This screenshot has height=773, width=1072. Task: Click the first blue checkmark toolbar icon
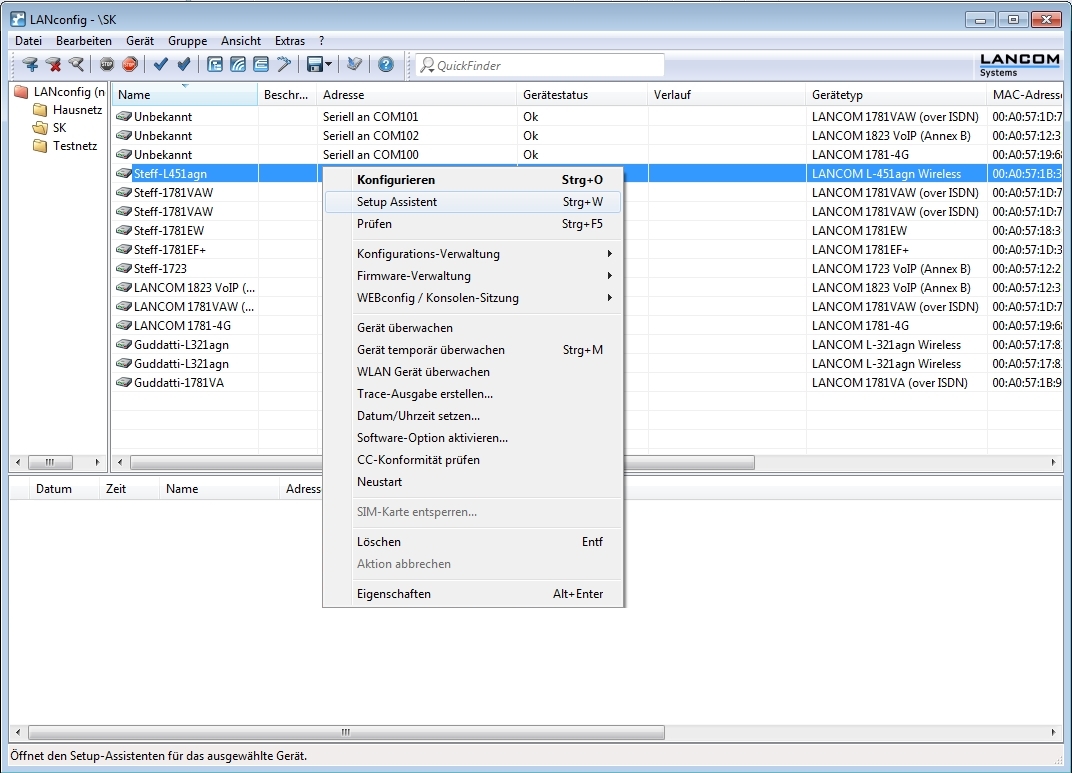160,65
